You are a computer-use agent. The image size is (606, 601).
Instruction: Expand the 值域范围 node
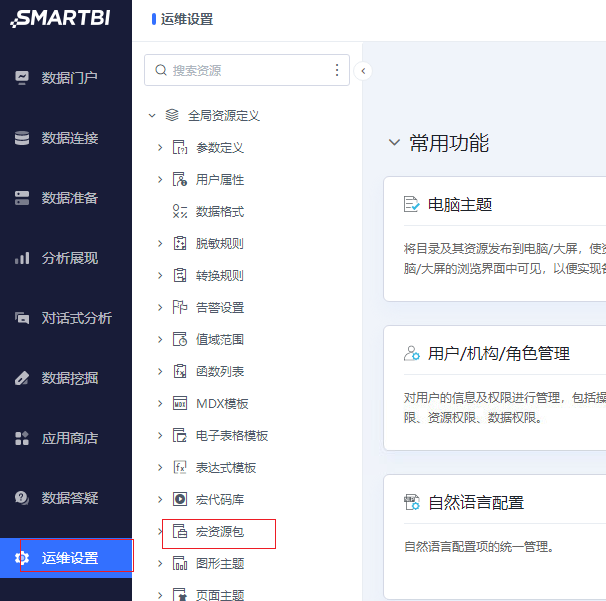160,339
